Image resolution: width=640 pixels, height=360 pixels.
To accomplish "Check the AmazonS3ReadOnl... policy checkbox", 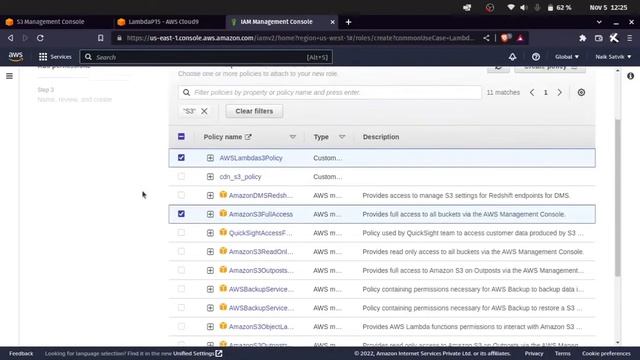I will pos(181,251).
